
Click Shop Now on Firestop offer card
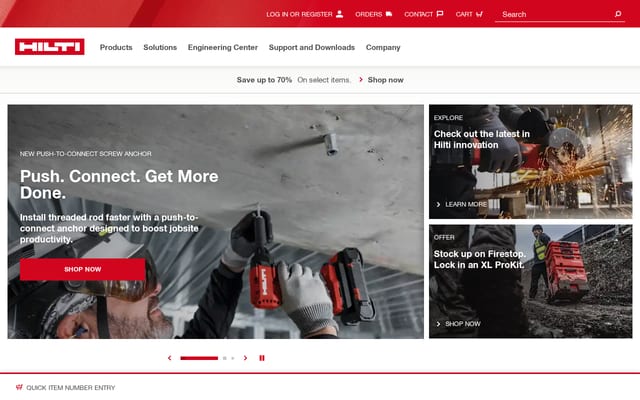click(462, 324)
